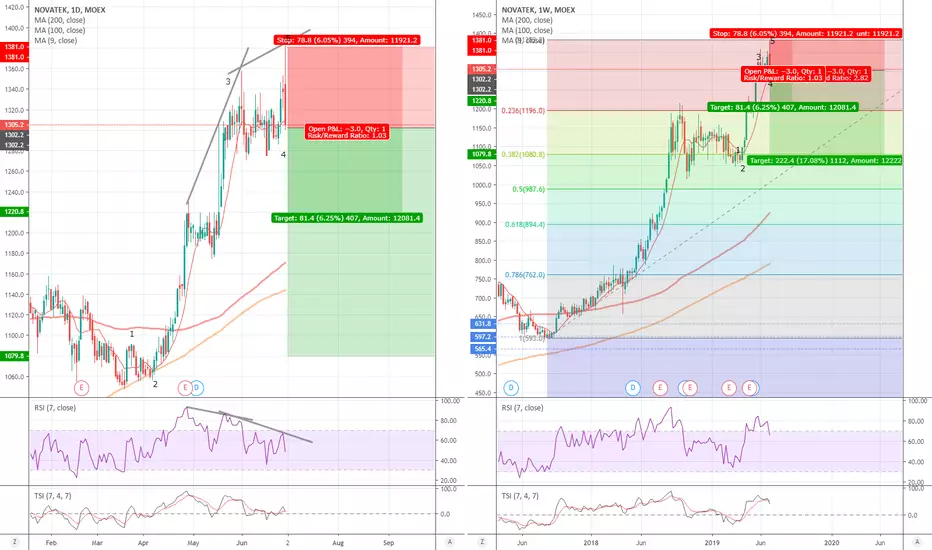Click the blue 597.2 price label
932x550 pixels.
click(x=483, y=337)
